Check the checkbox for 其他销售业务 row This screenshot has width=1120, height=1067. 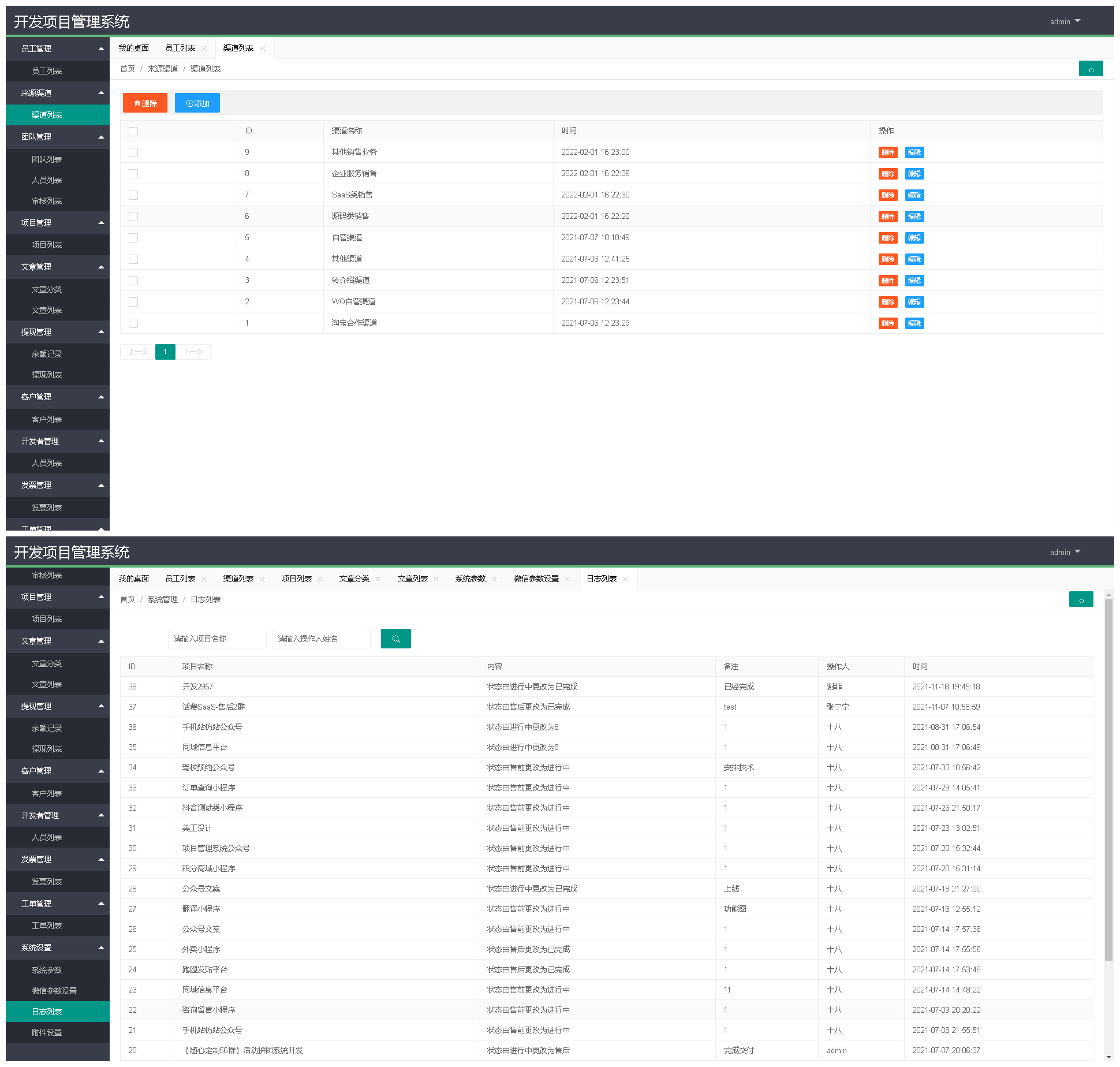pyautogui.click(x=133, y=152)
